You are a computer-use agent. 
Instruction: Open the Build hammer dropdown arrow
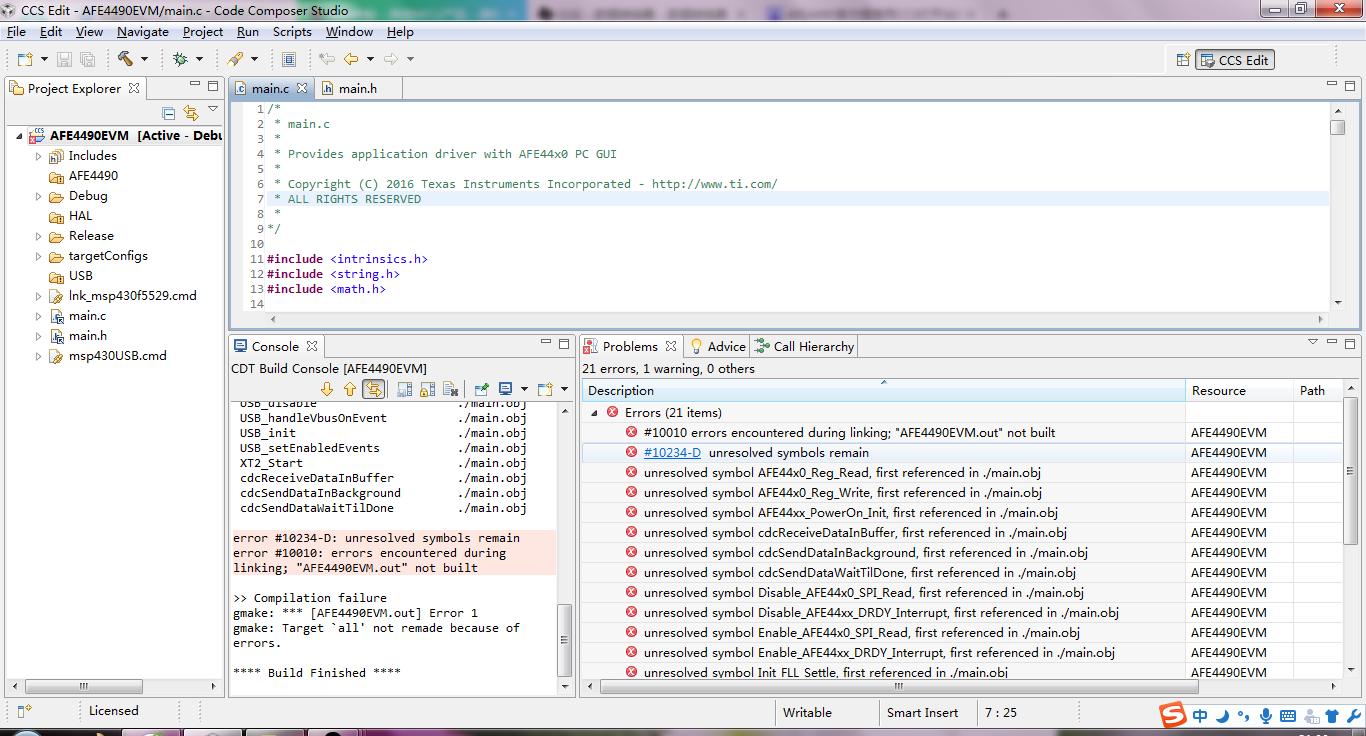[144, 59]
